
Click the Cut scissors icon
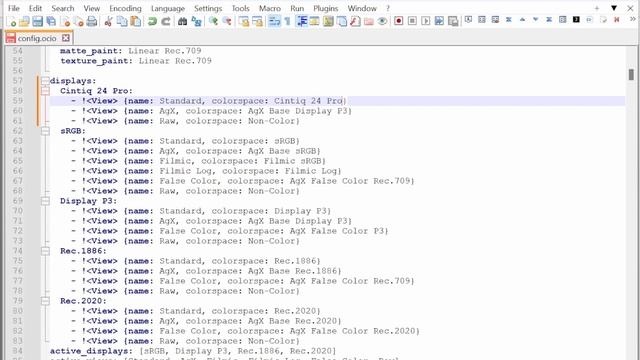(108, 21)
